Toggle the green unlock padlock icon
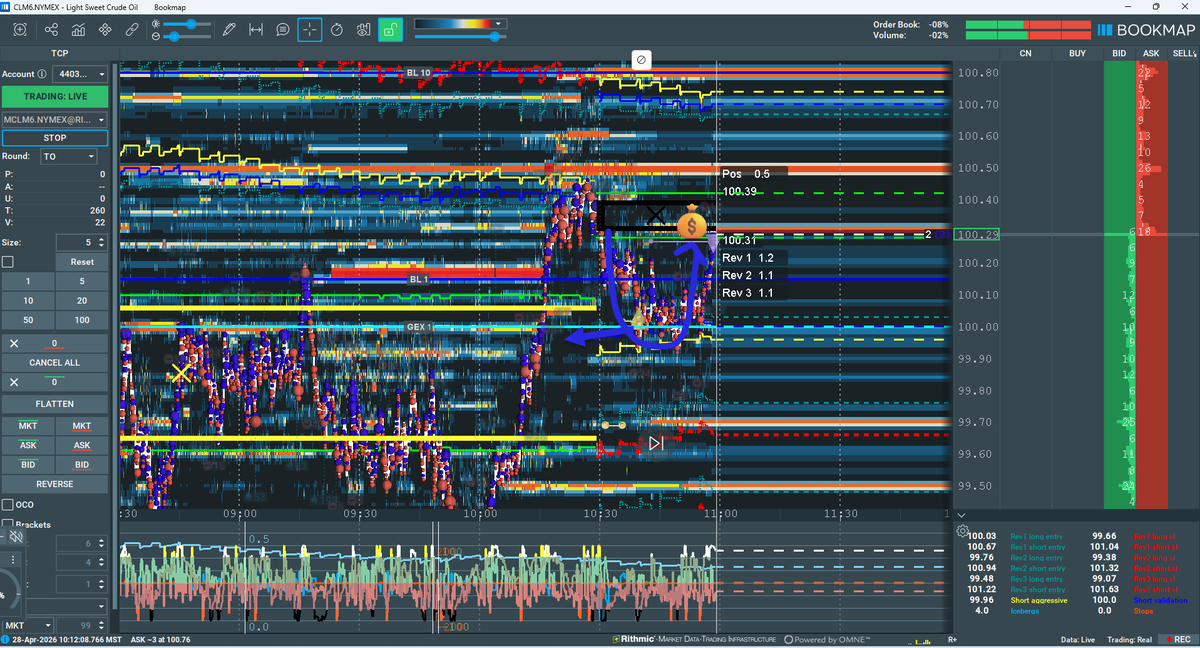 click(x=390, y=30)
